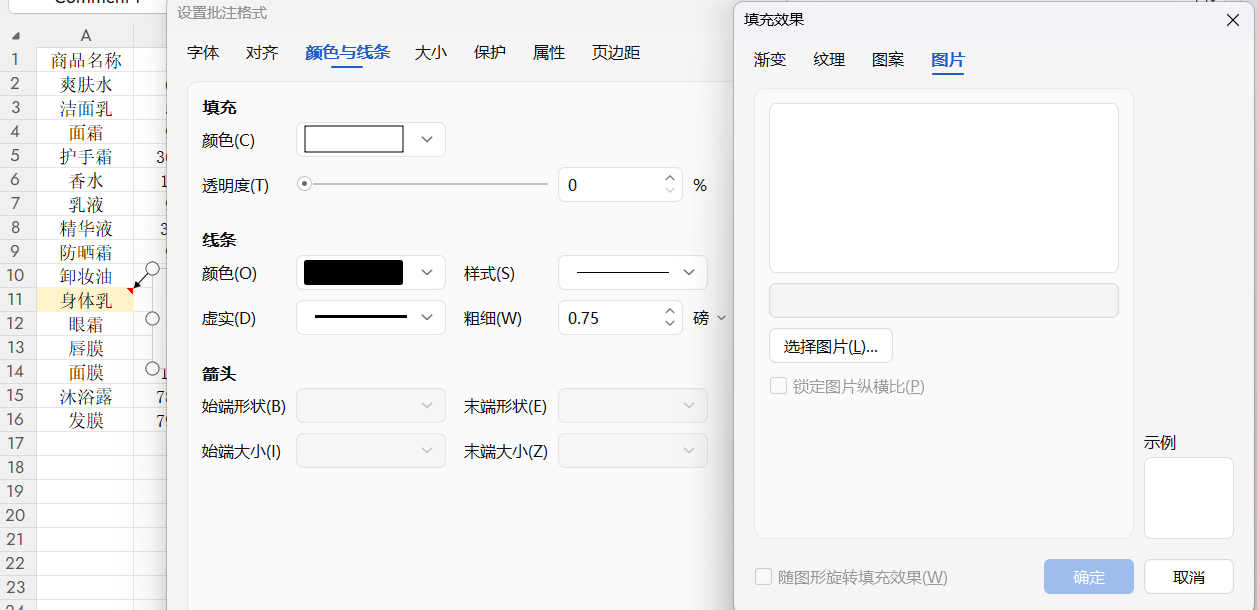Open the 页边距 tab
This screenshot has height=610, width=1257.
614,52
